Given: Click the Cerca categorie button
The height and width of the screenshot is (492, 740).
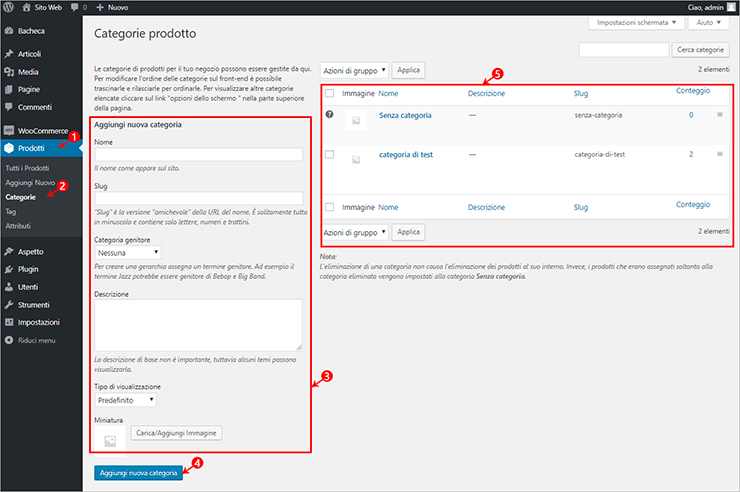Looking at the screenshot, I should [700, 50].
